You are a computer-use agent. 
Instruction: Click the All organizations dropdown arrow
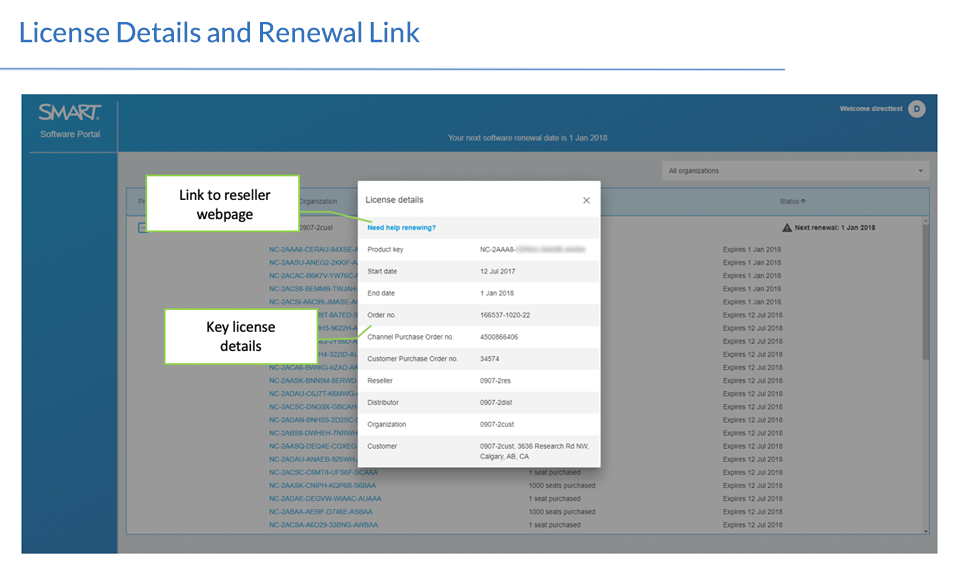point(920,171)
